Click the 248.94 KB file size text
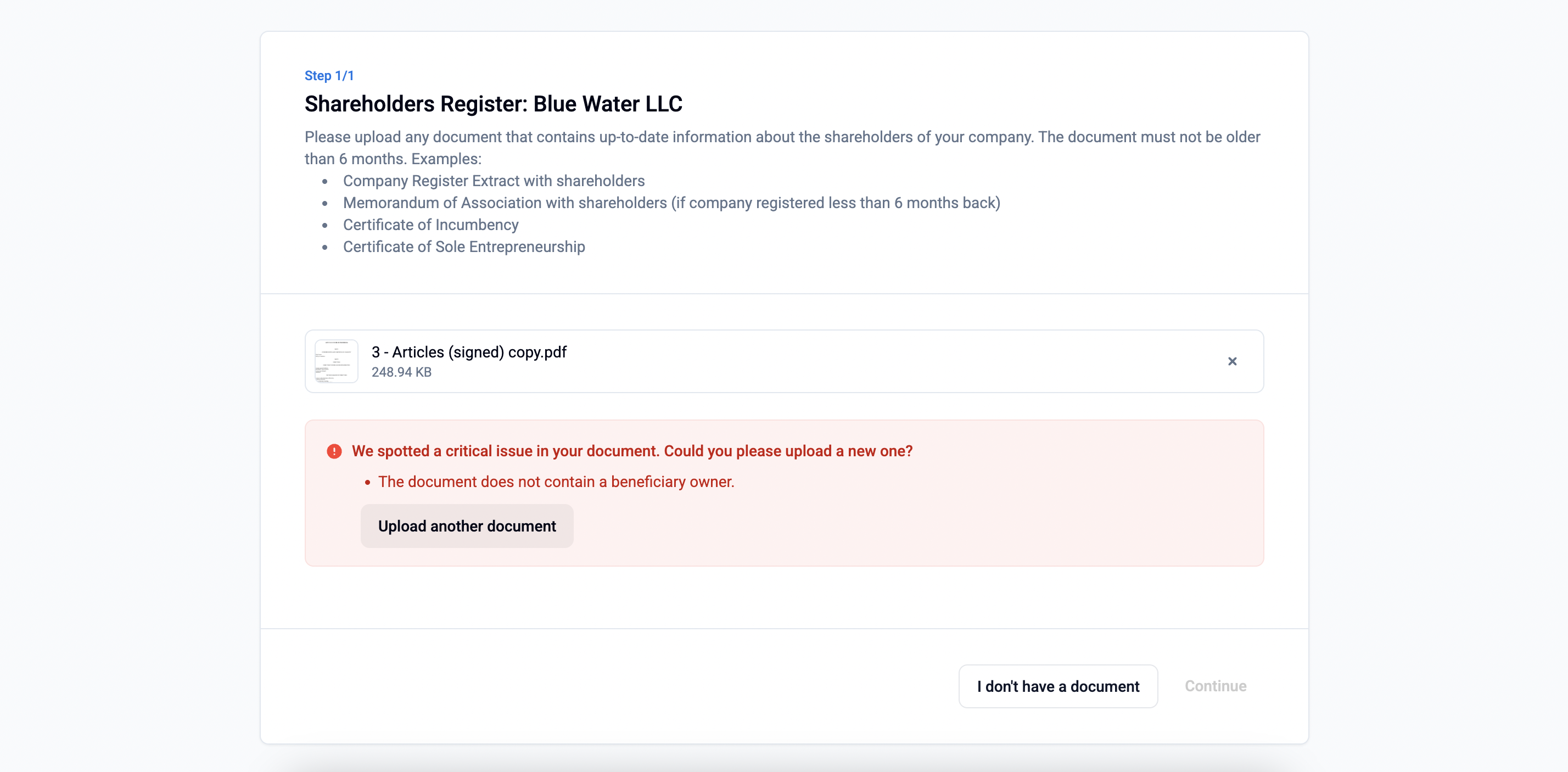This screenshot has height=772, width=1568. coord(401,372)
